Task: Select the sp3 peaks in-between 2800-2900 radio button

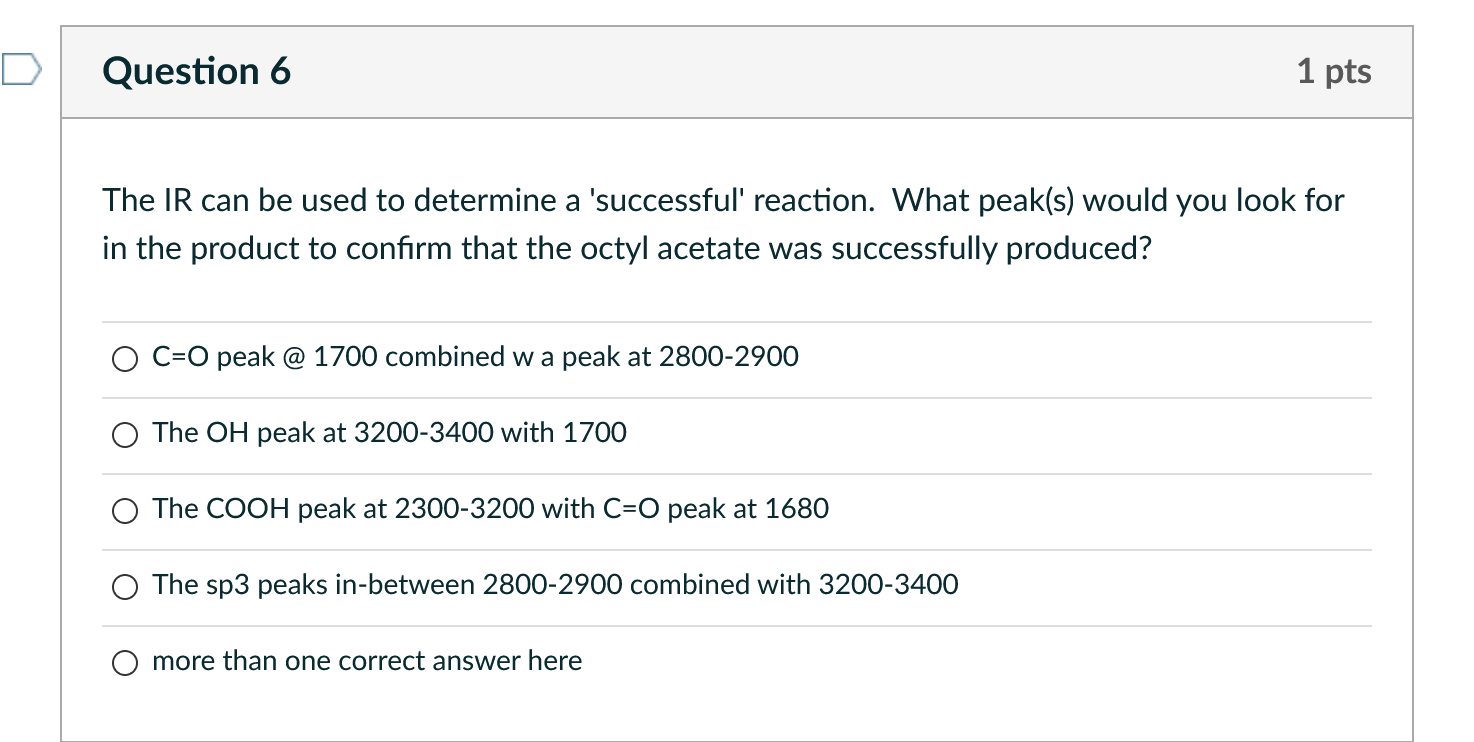Action: pyautogui.click(x=124, y=587)
